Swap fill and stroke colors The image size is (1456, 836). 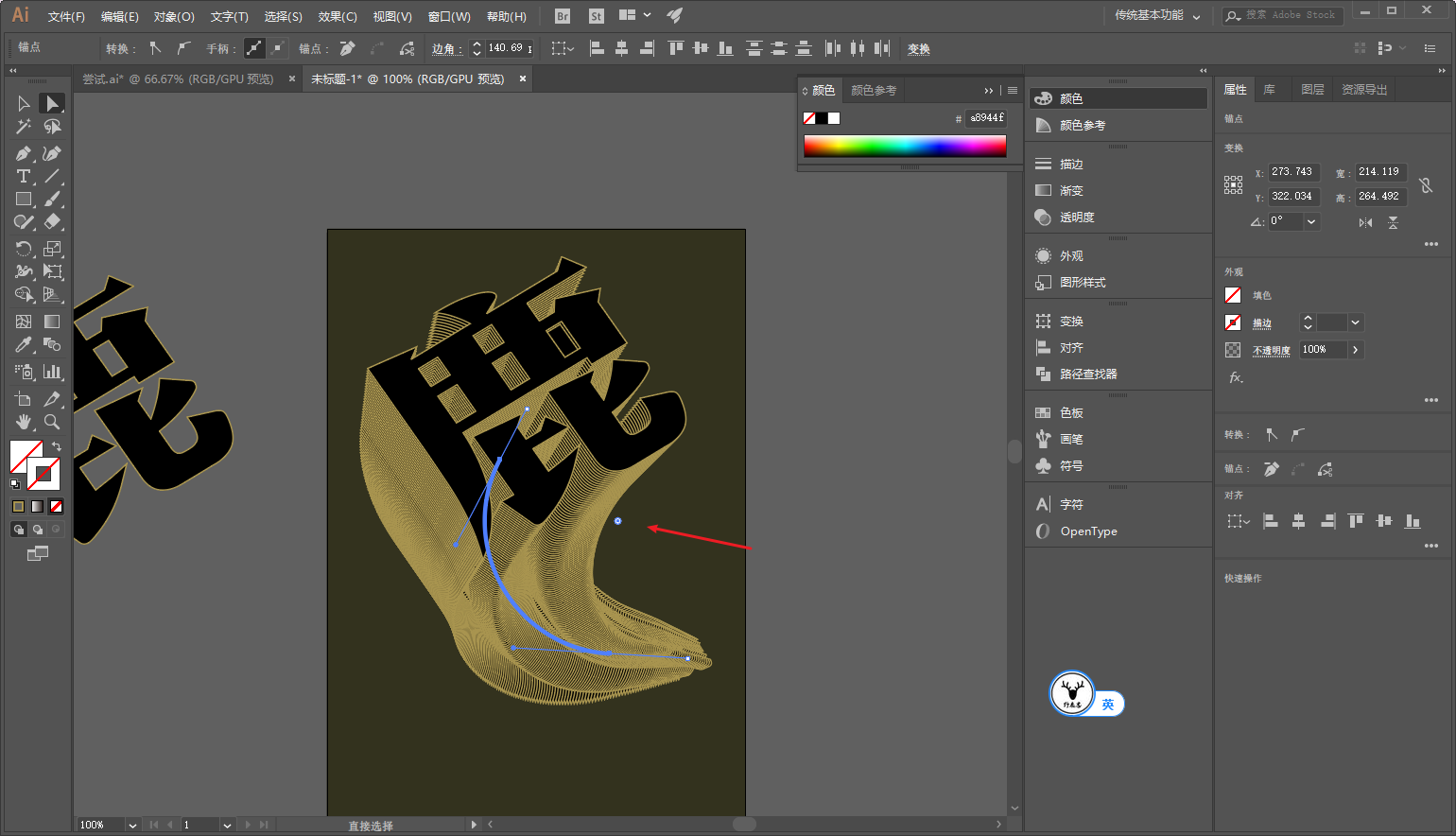(x=57, y=445)
